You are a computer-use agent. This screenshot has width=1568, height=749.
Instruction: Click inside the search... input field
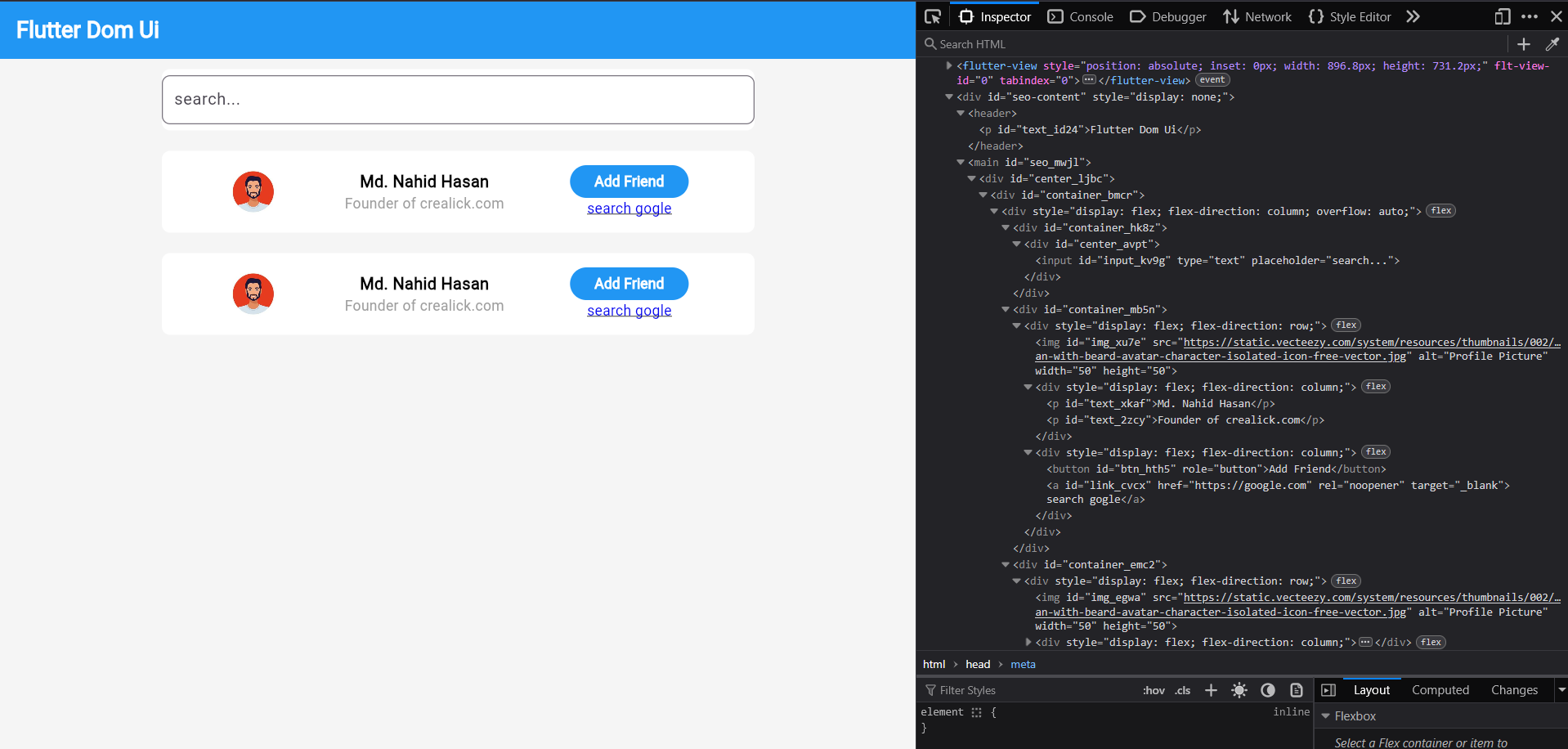tap(458, 99)
